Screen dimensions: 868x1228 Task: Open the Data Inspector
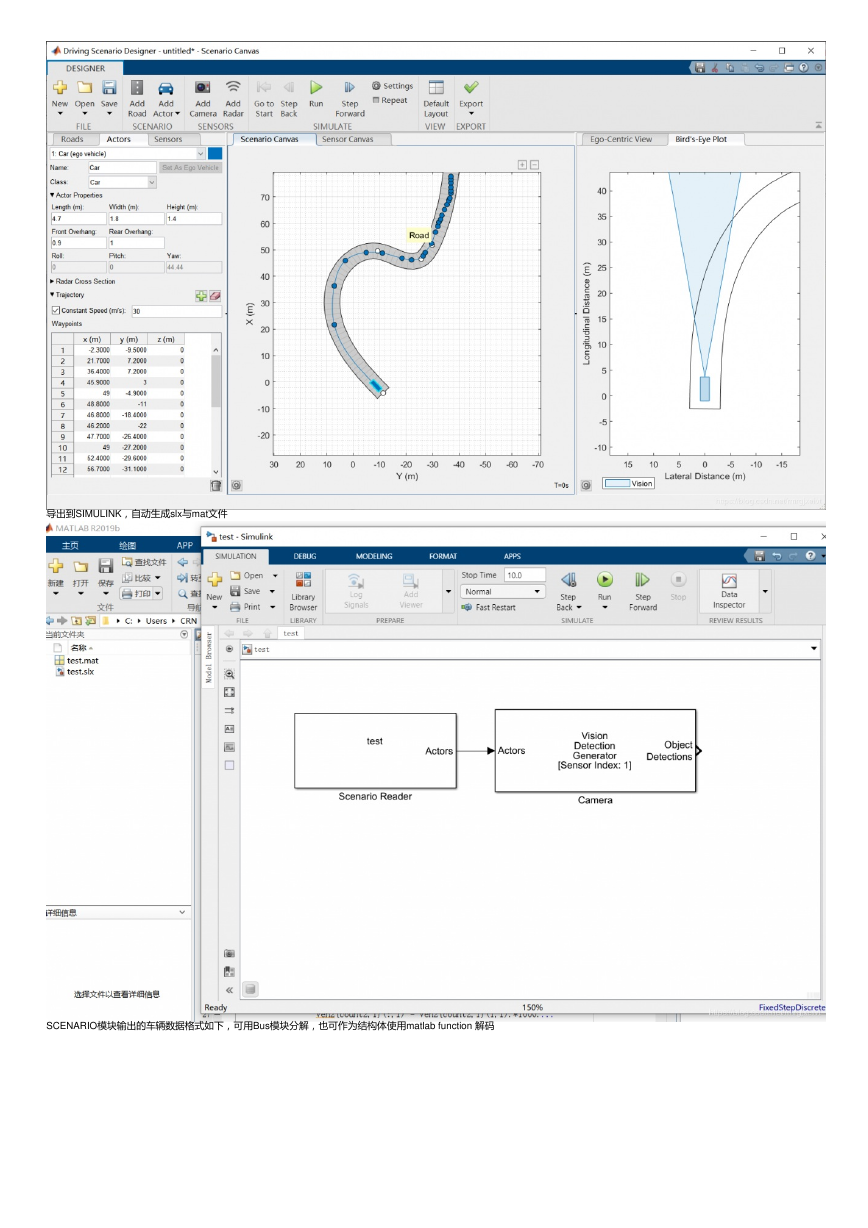[x=729, y=590]
